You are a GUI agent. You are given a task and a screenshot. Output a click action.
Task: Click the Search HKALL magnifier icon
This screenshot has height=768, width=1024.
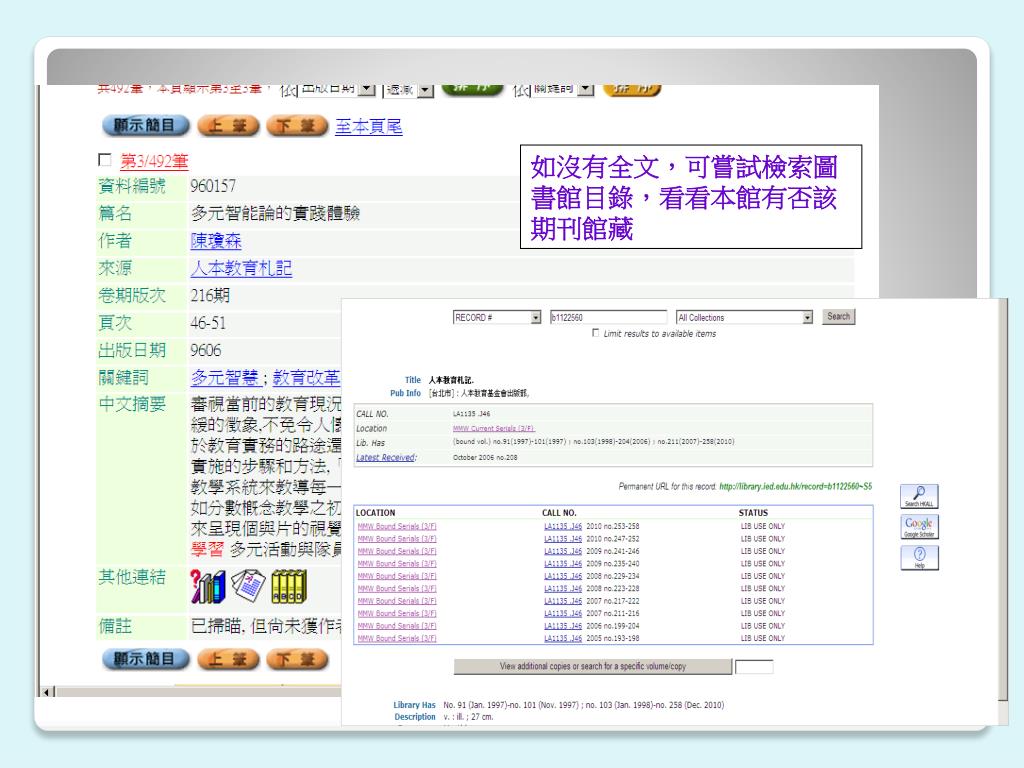pyautogui.click(x=919, y=496)
